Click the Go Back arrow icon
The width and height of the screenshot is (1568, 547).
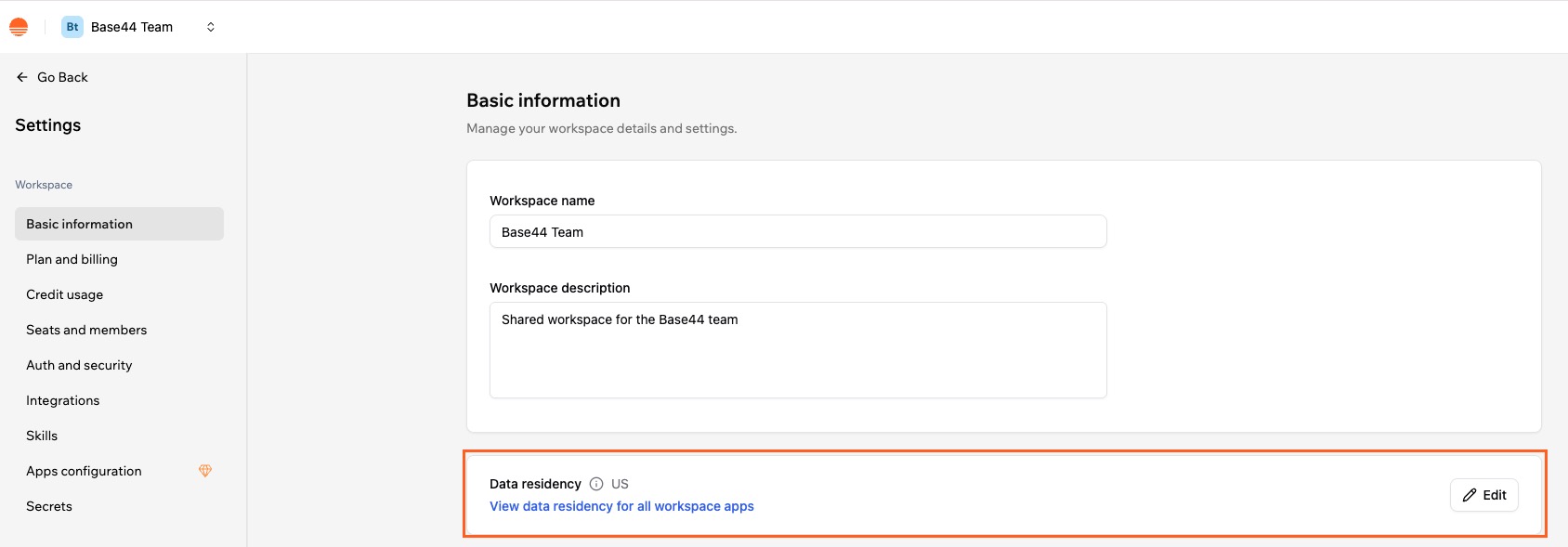22,77
